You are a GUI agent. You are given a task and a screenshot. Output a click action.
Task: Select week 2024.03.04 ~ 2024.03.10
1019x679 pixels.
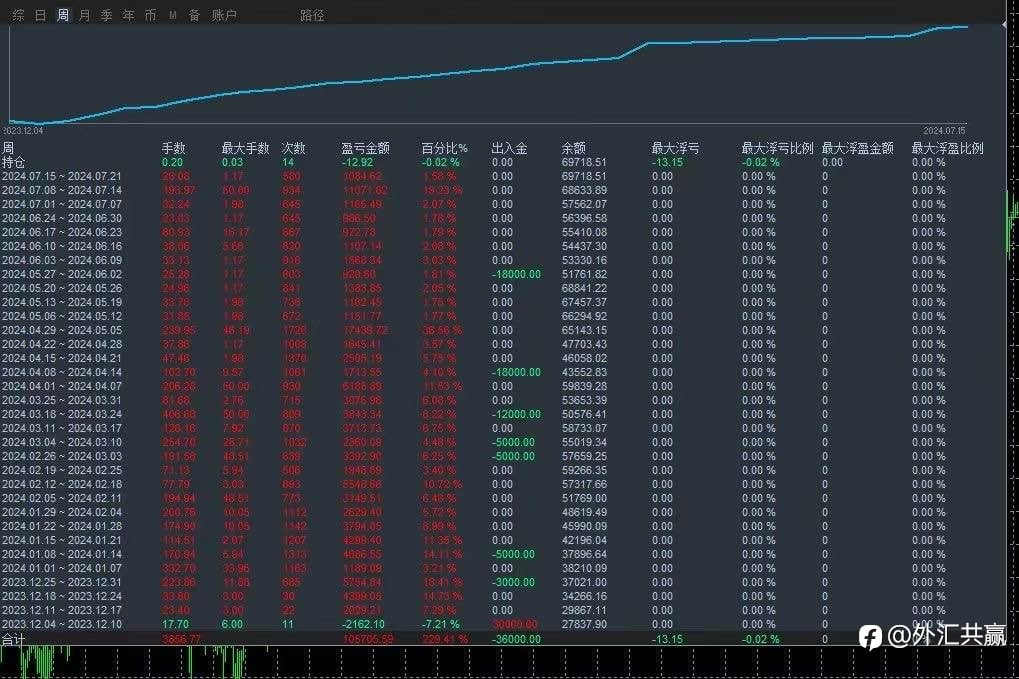[61, 442]
